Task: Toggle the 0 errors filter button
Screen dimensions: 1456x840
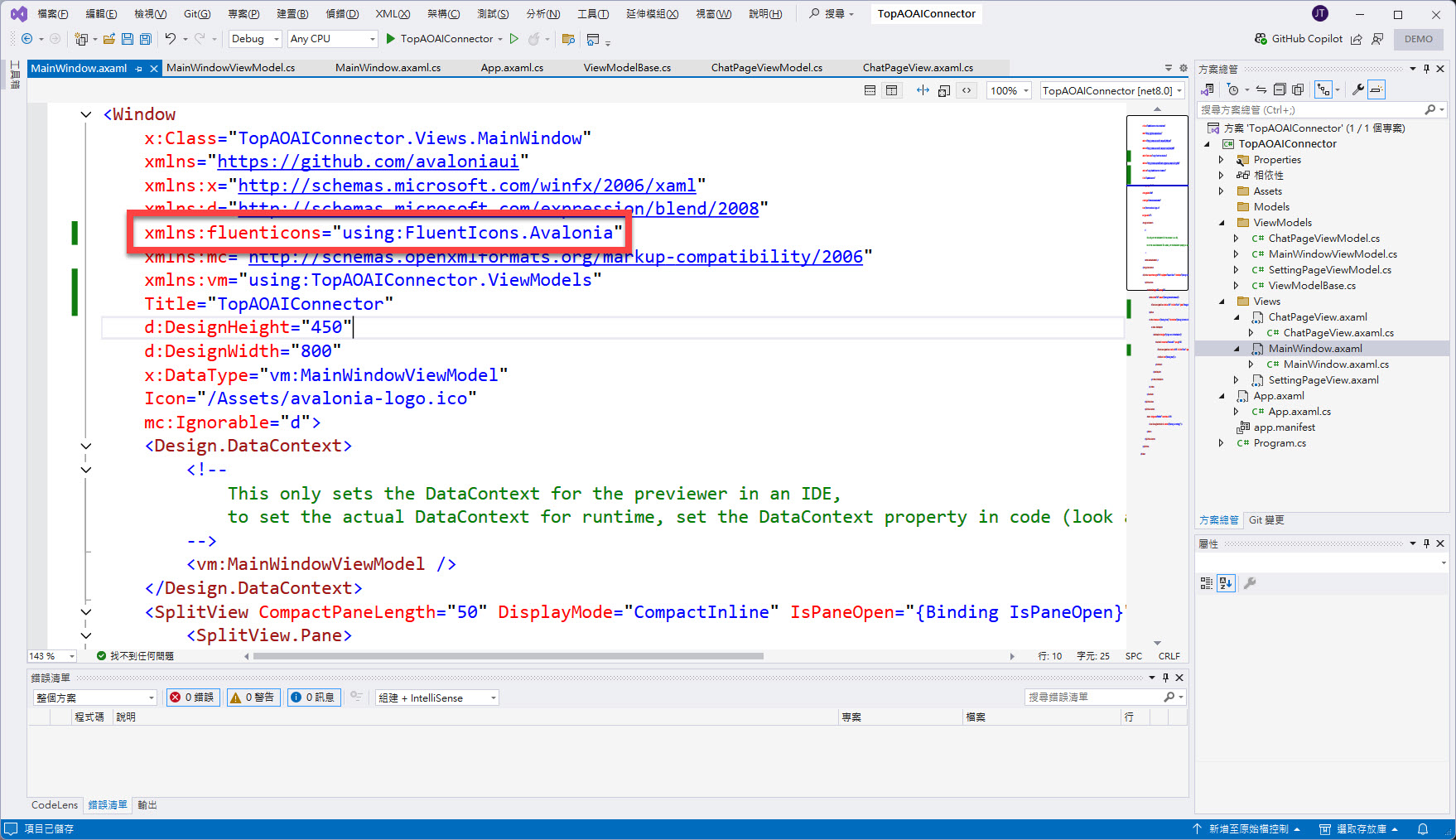Action: (192, 698)
